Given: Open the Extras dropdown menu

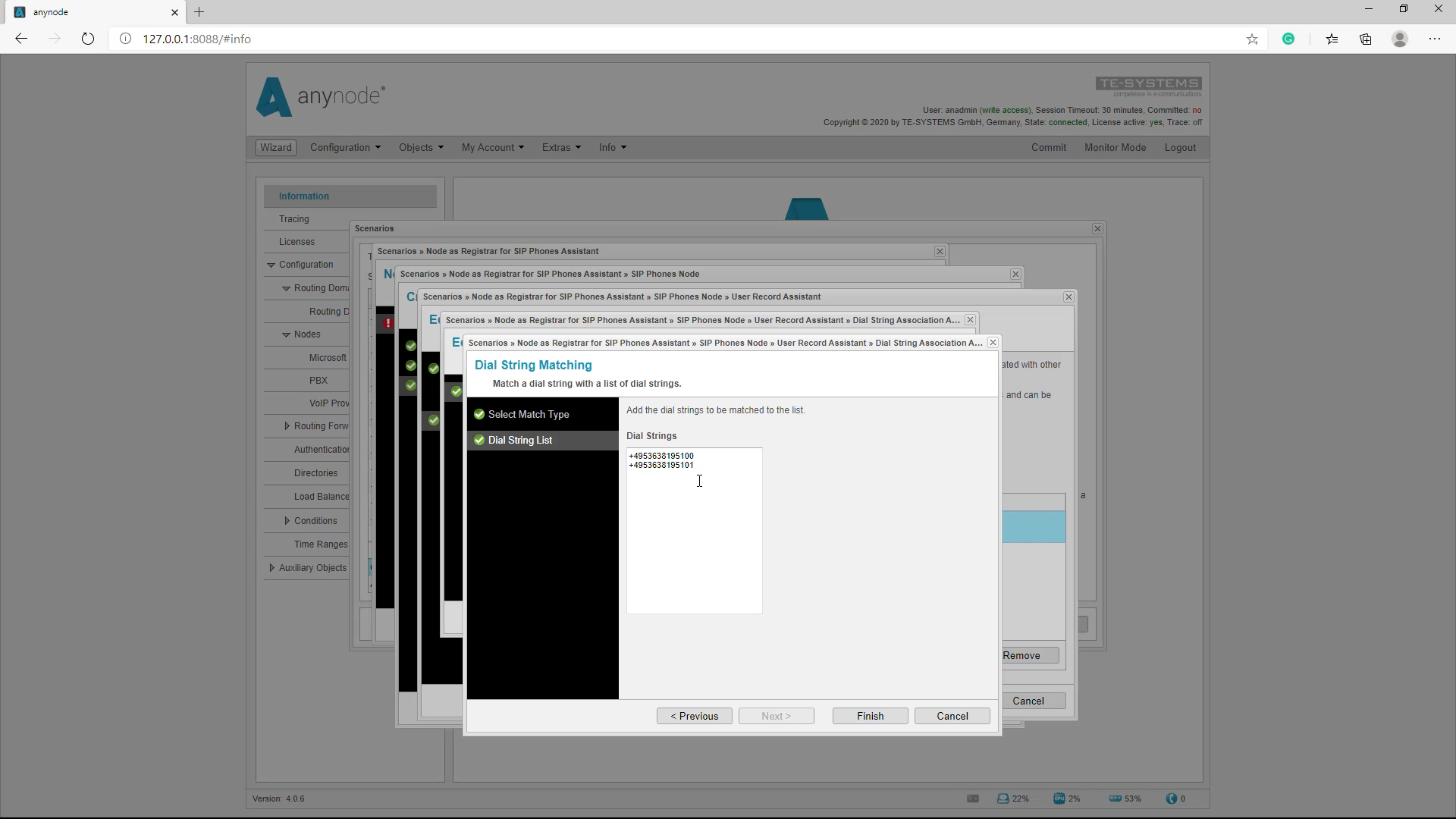Looking at the screenshot, I should coord(561,148).
